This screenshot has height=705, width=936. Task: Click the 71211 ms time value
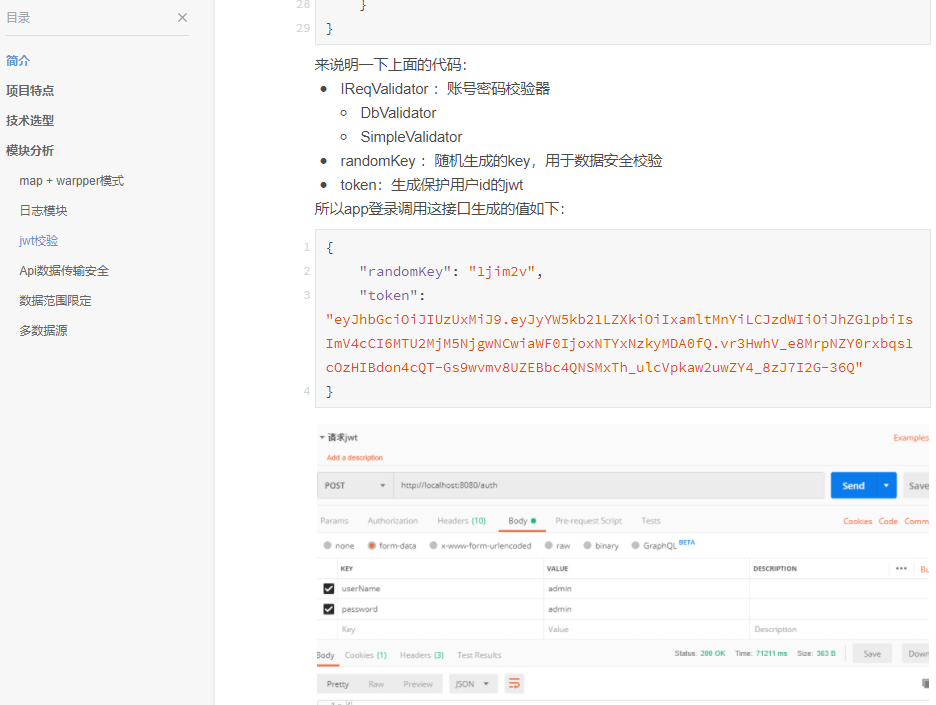coord(771,654)
